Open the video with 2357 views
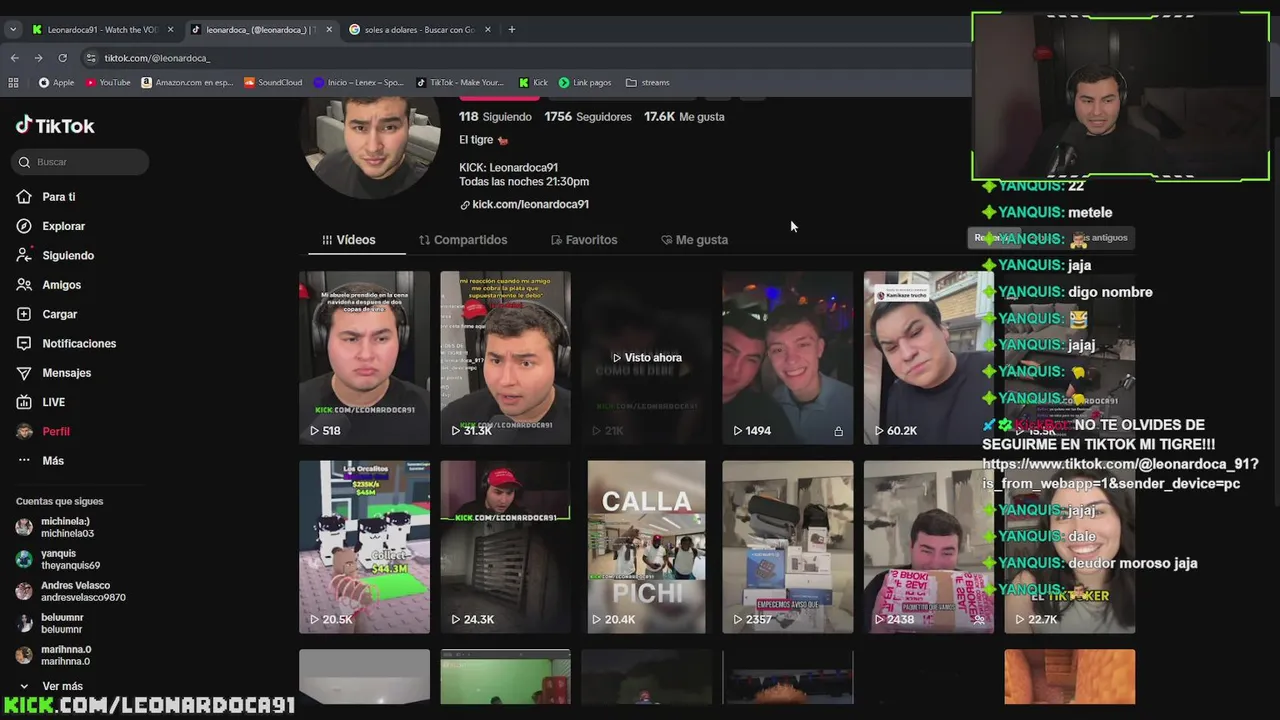Viewport: 1280px width, 720px height. (x=787, y=547)
